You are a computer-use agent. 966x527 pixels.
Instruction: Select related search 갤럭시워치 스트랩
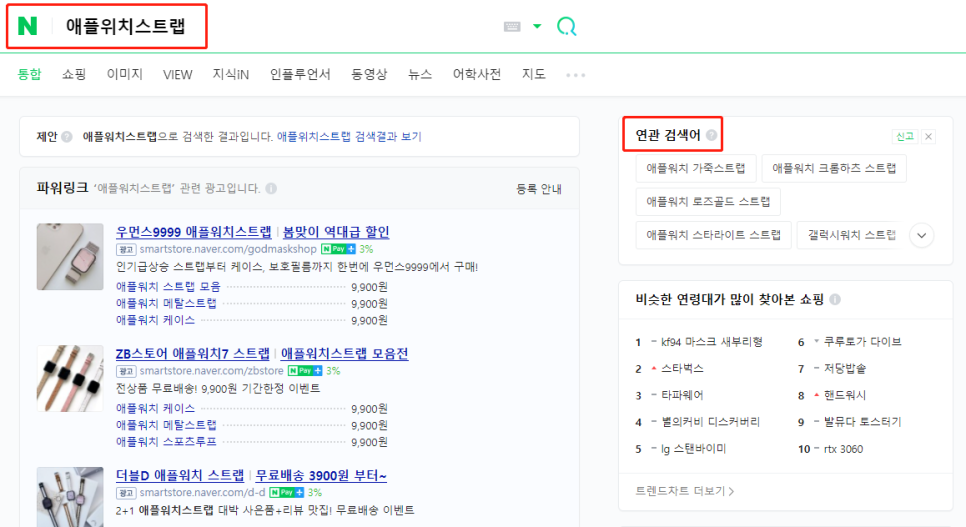pyautogui.click(x=851, y=235)
